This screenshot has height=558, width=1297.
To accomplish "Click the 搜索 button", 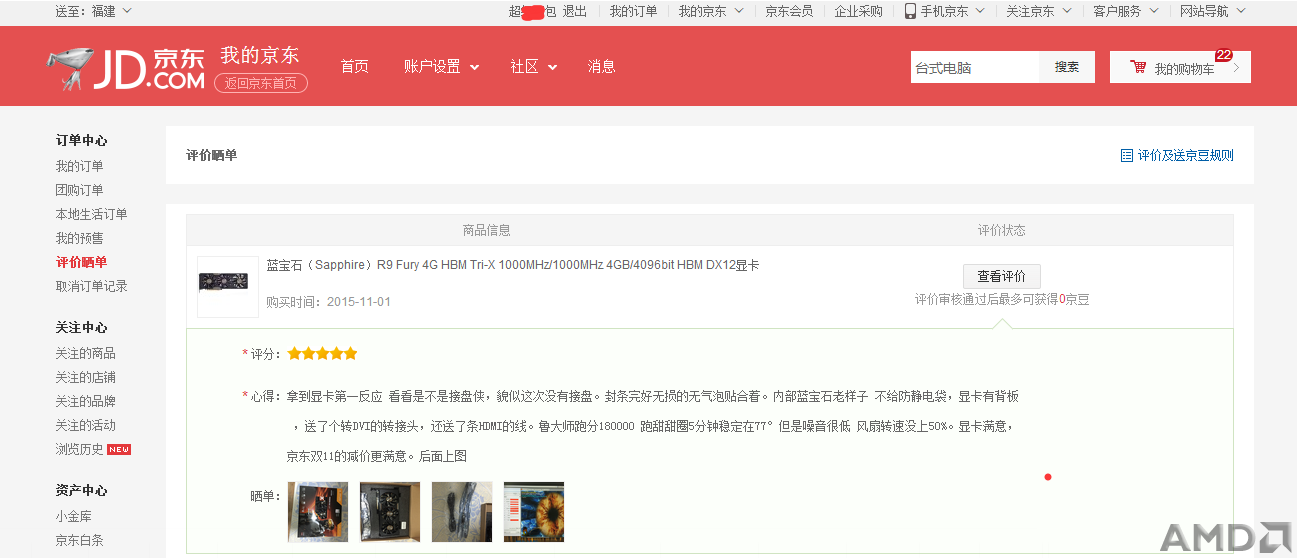I will [x=1067, y=67].
